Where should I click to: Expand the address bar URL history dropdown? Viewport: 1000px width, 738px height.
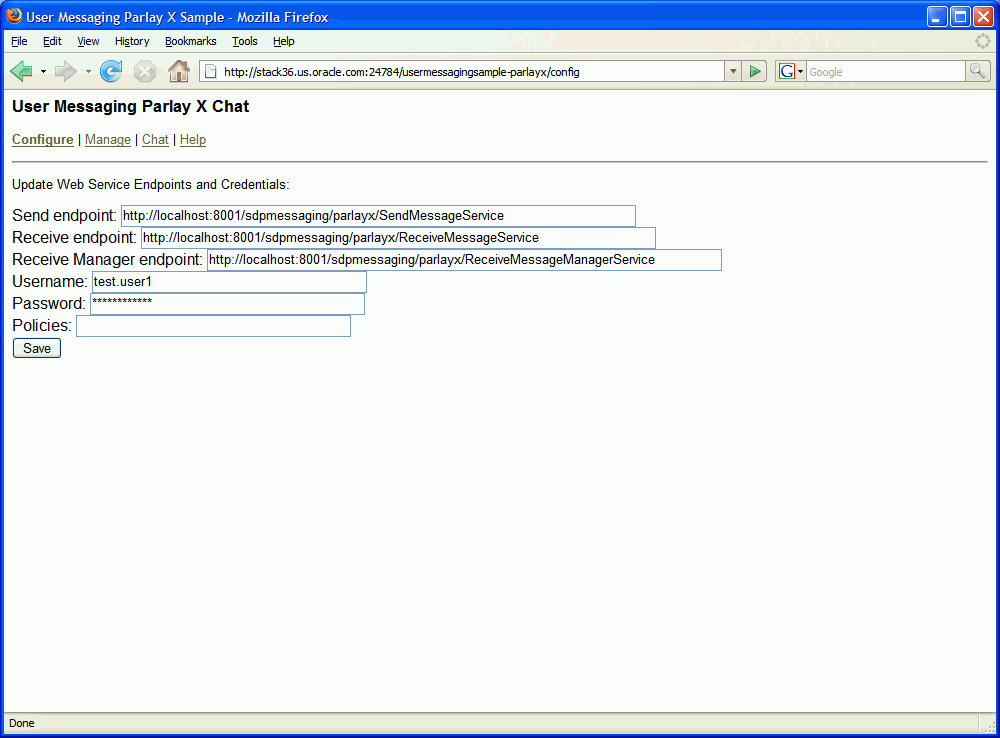coord(733,71)
